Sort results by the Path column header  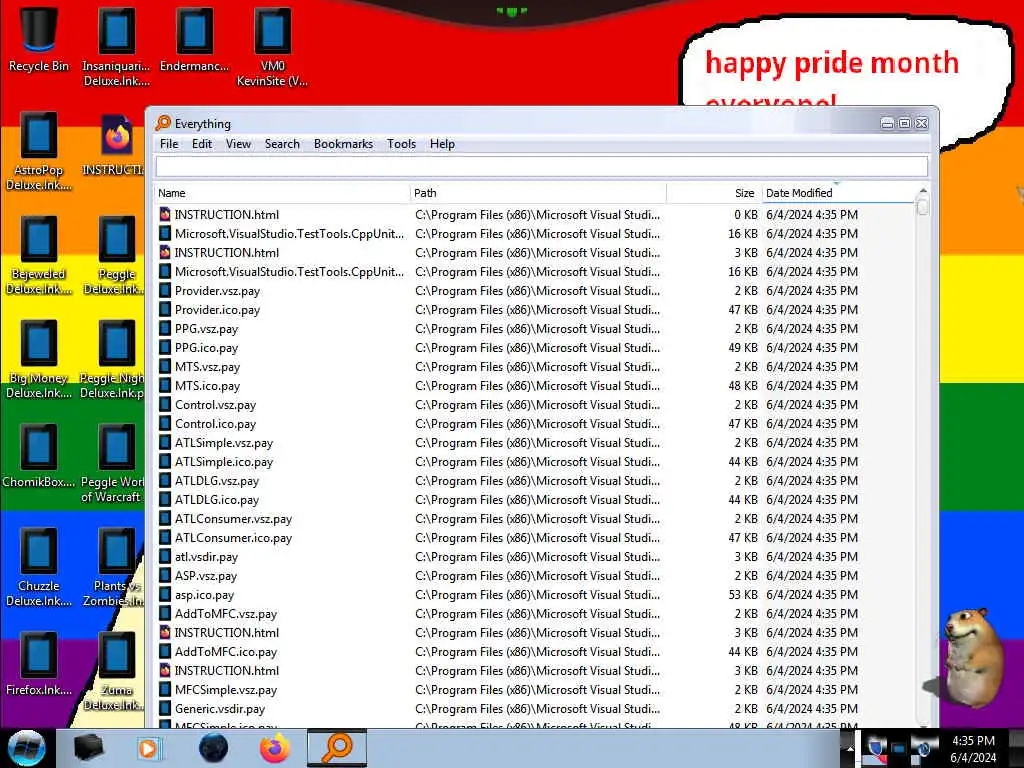coord(538,193)
